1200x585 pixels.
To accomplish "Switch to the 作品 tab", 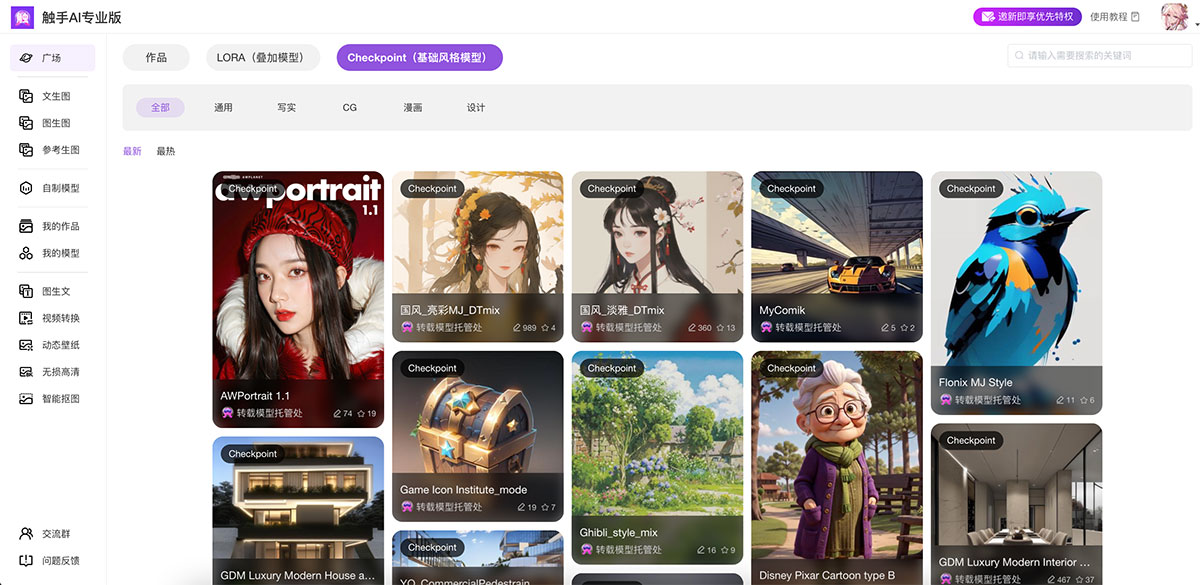I will (156, 58).
